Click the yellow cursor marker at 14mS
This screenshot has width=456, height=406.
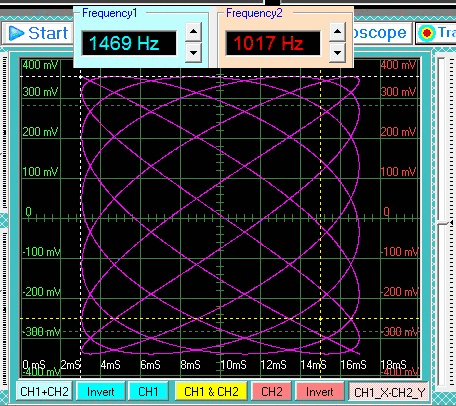pyautogui.click(x=321, y=319)
